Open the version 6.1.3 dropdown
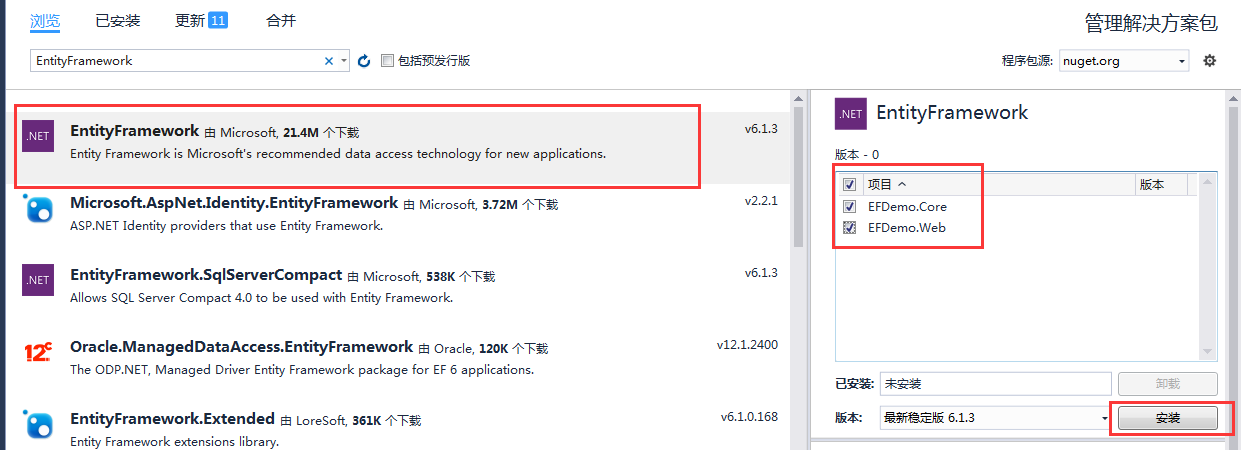The width and height of the screenshot is (1241, 450). point(1104,418)
